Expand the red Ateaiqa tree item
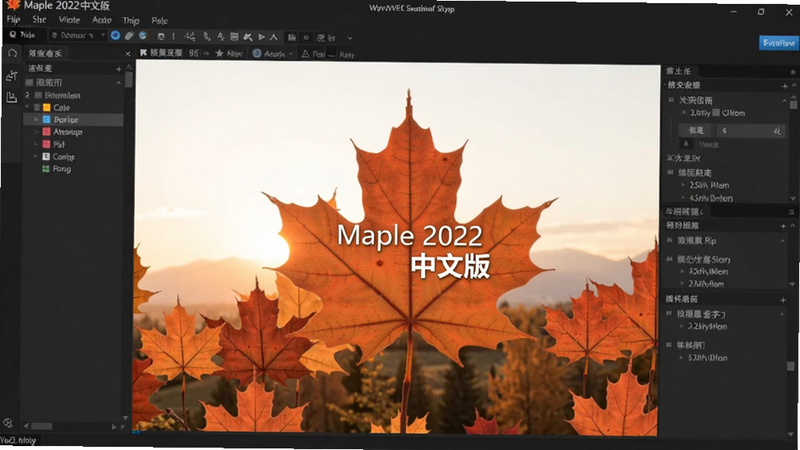Image resolution: width=800 pixels, height=450 pixels. tap(36, 132)
